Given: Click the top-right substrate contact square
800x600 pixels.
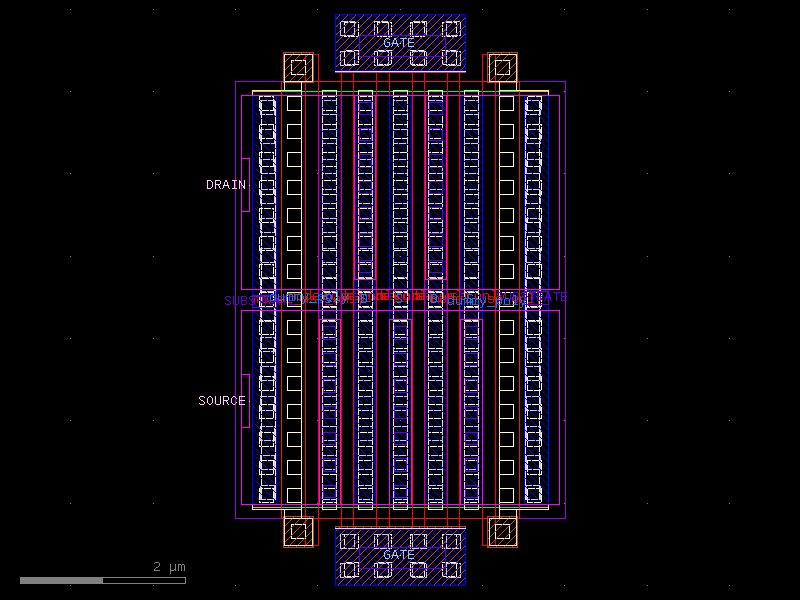Looking at the screenshot, I should pos(500,68).
